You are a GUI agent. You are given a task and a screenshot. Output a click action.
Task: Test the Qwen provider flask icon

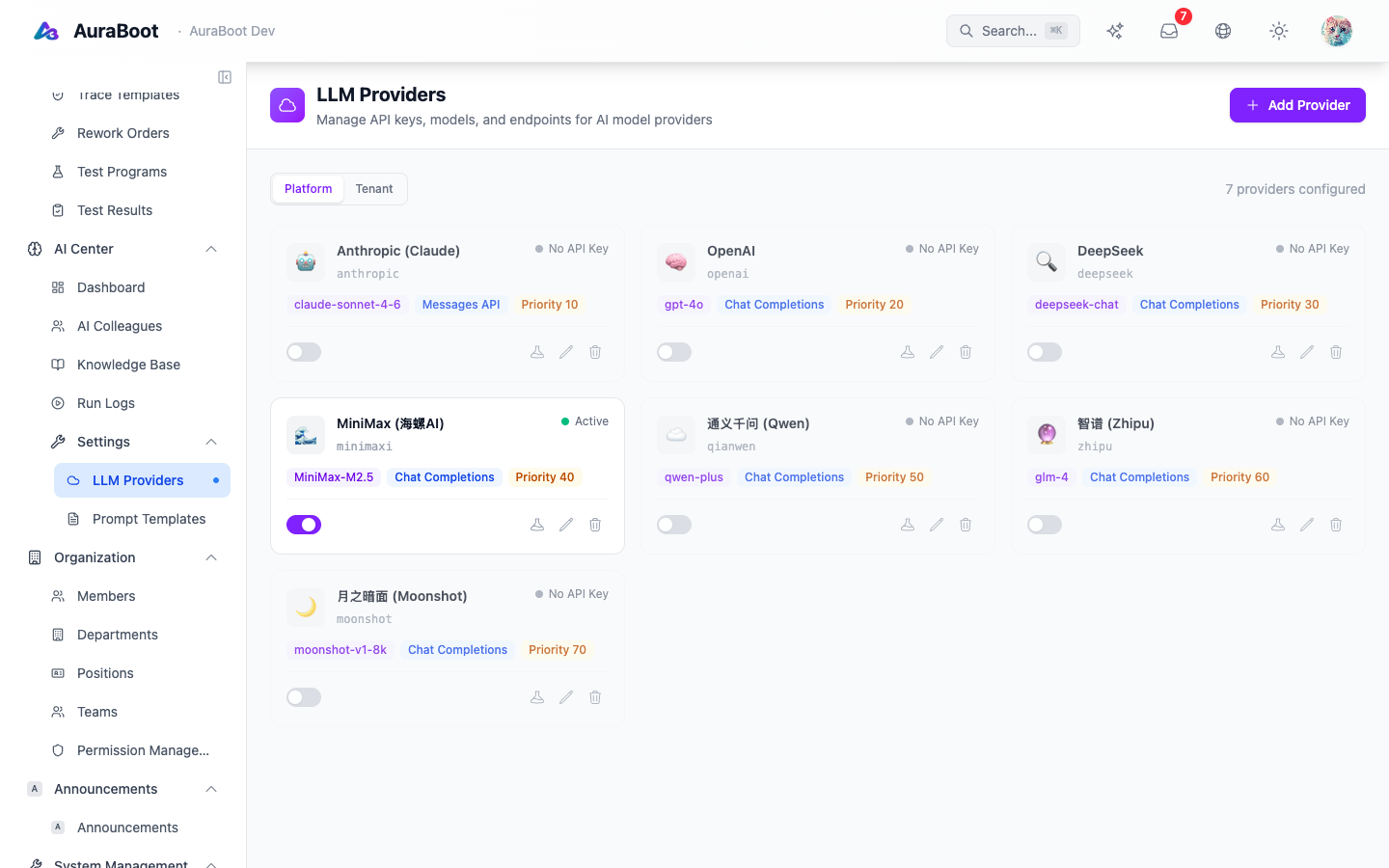pyautogui.click(x=908, y=525)
